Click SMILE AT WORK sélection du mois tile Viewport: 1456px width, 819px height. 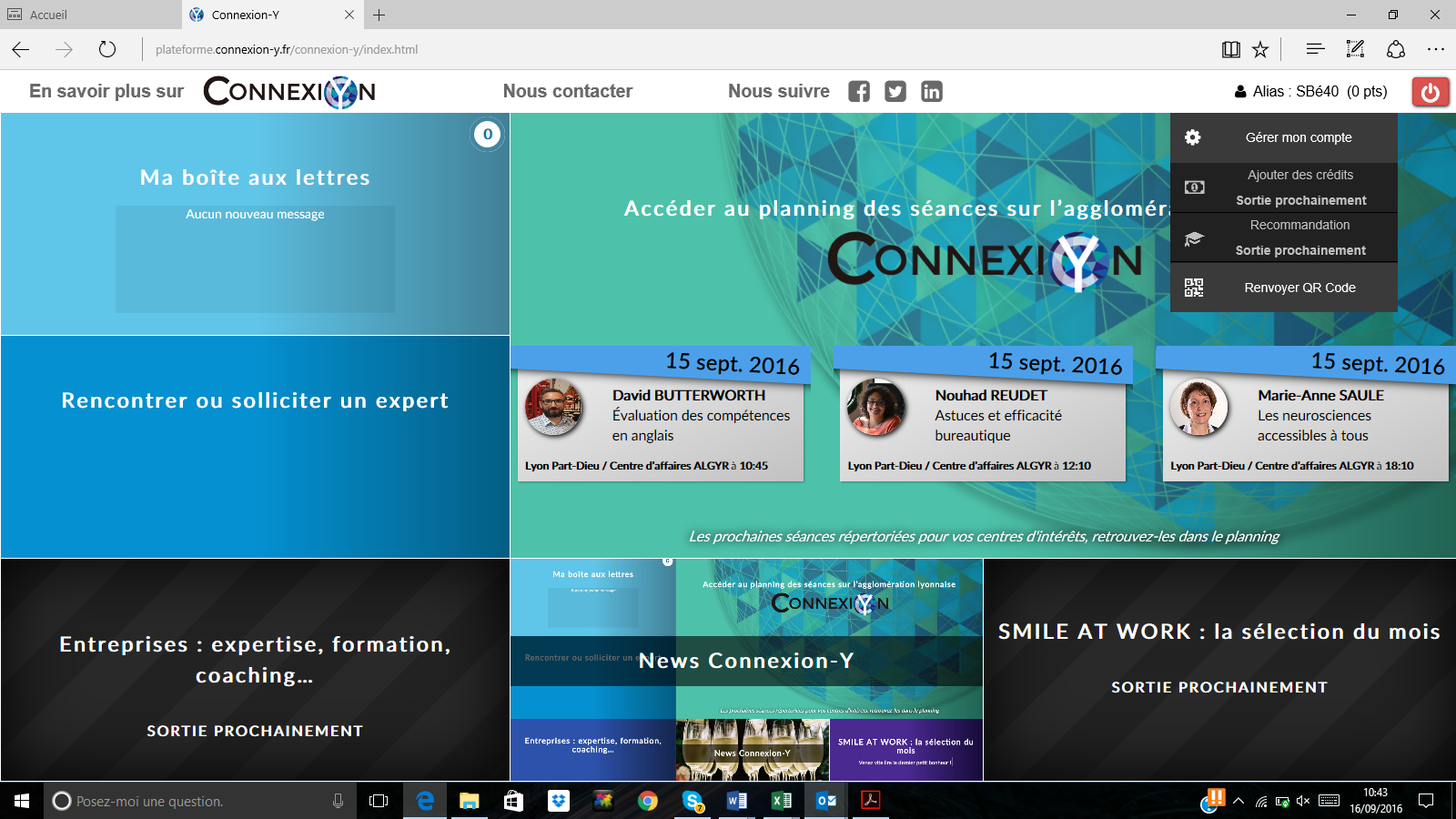pos(1219,670)
